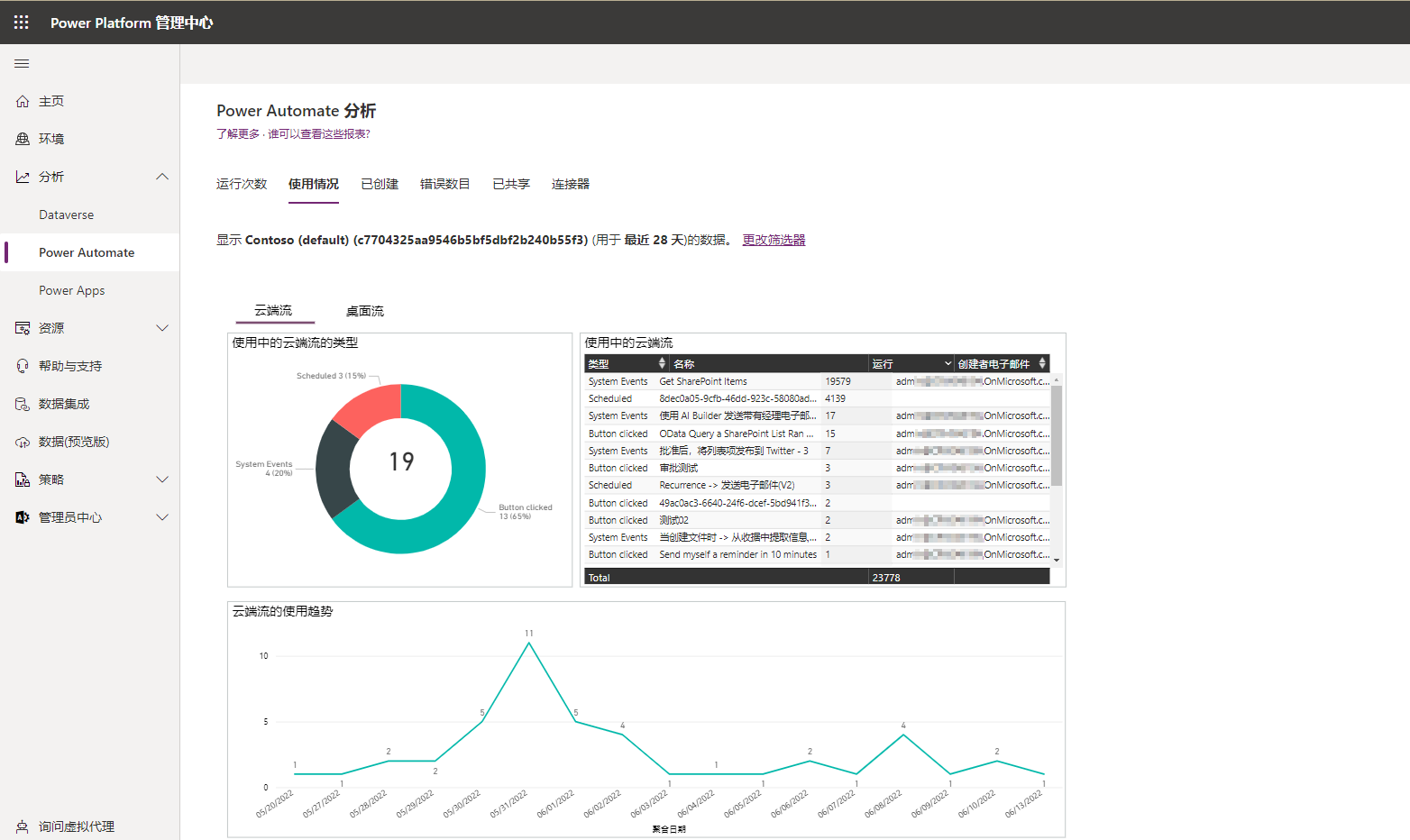Click the policies icon beside 策略
Image resolution: width=1410 pixels, height=840 pixels.
click(x=23, y=479)
